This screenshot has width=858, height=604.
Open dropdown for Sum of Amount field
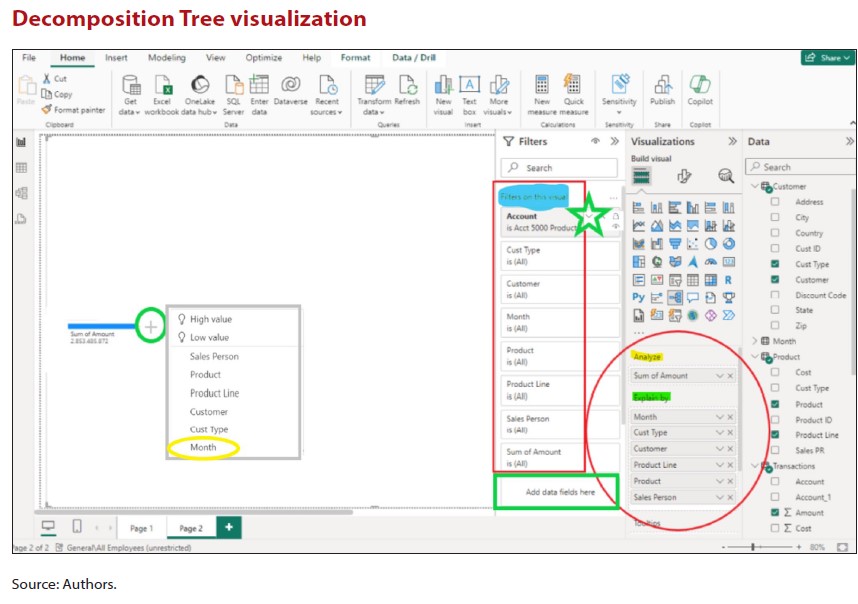click(x=719, y=376)
